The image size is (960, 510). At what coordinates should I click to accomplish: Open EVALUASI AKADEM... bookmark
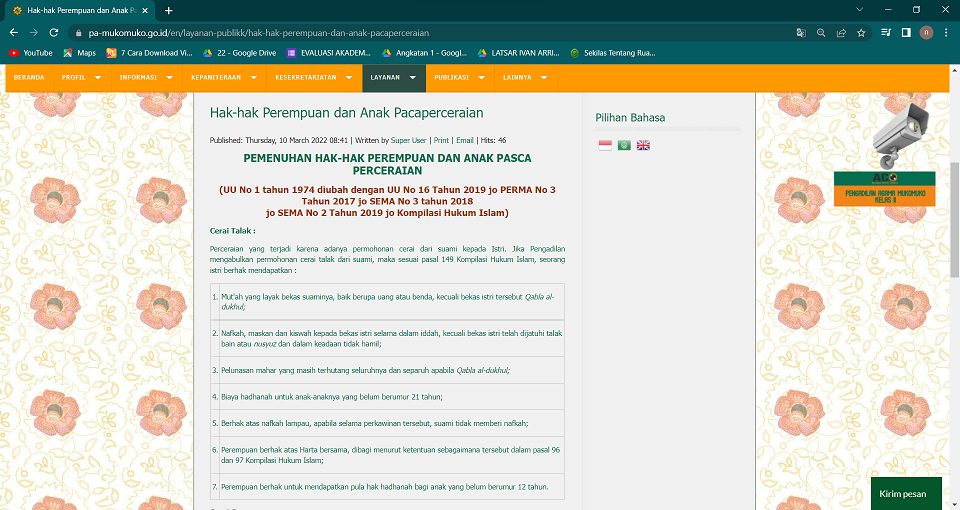(x=329, y=53)
